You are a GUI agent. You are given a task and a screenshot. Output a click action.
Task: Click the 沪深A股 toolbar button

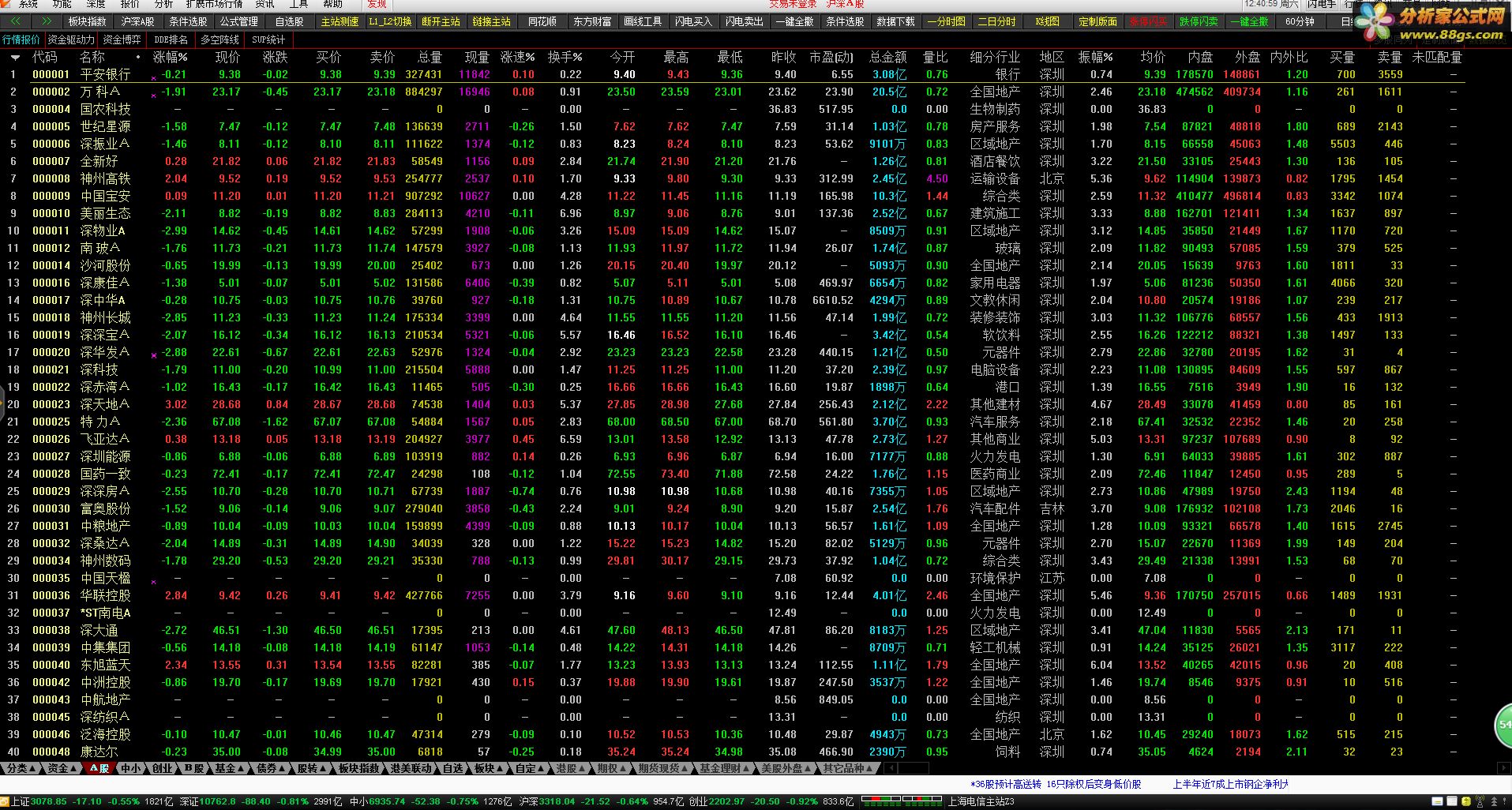tap(137, 21)
